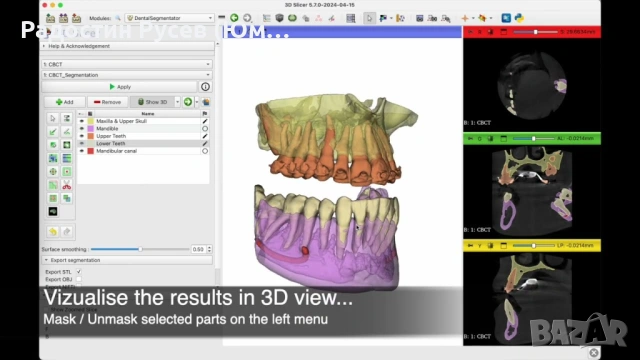Toggle visibility of Maxilla & Upper Skull
This screenshot has width=640, height=360.
(x=82, y=121)
